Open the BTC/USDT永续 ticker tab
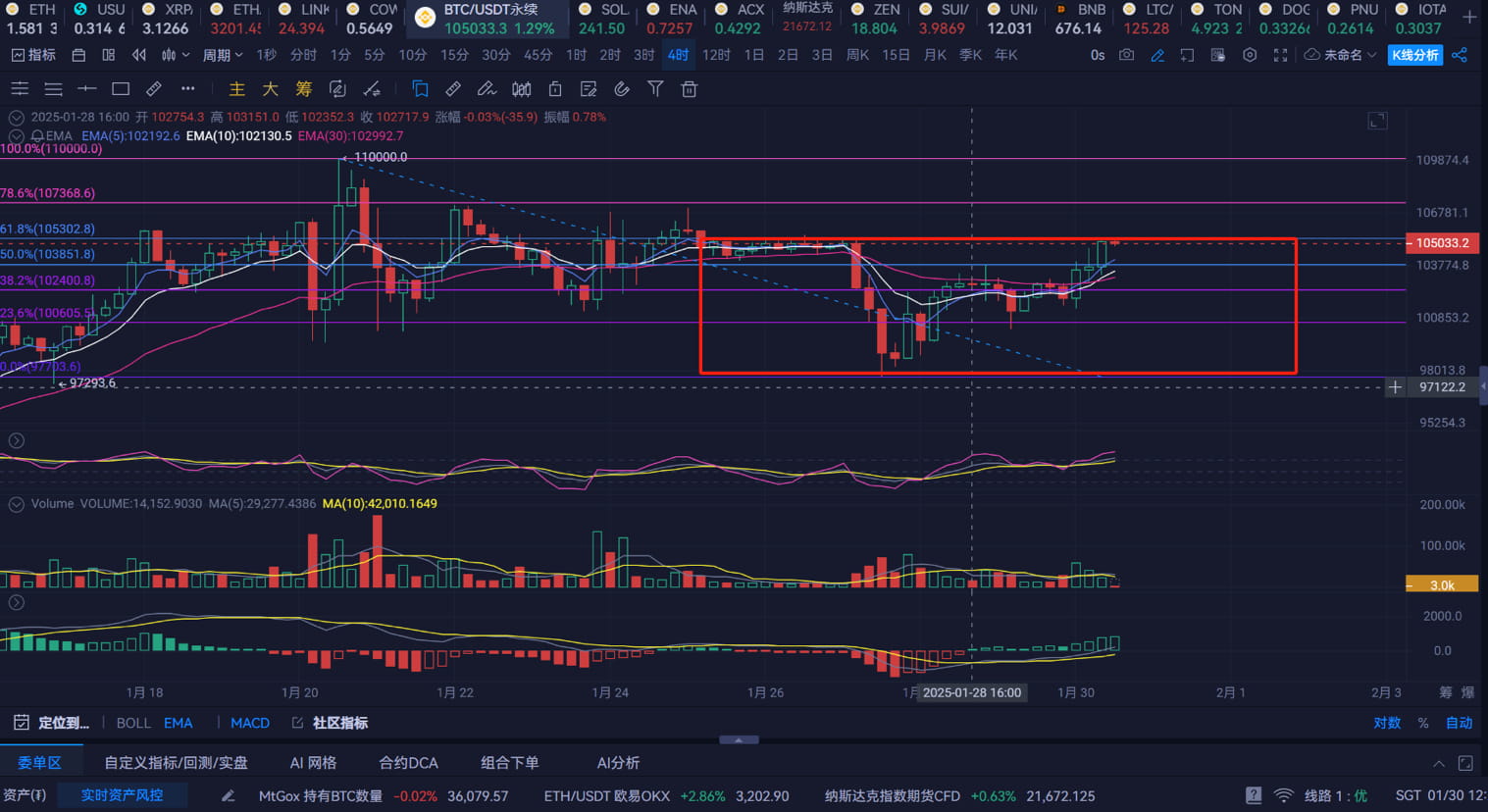Viewport: 1488px width, 812px height. click(487, 19)
